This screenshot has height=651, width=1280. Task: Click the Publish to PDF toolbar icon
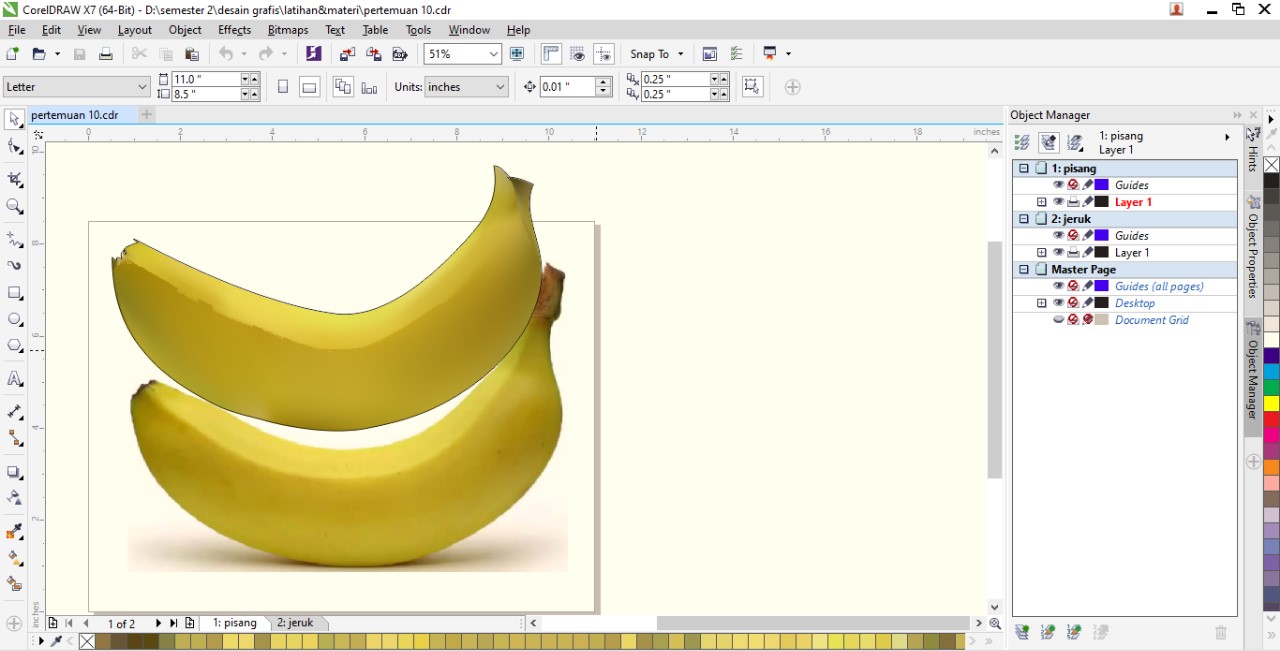[400, 54]
